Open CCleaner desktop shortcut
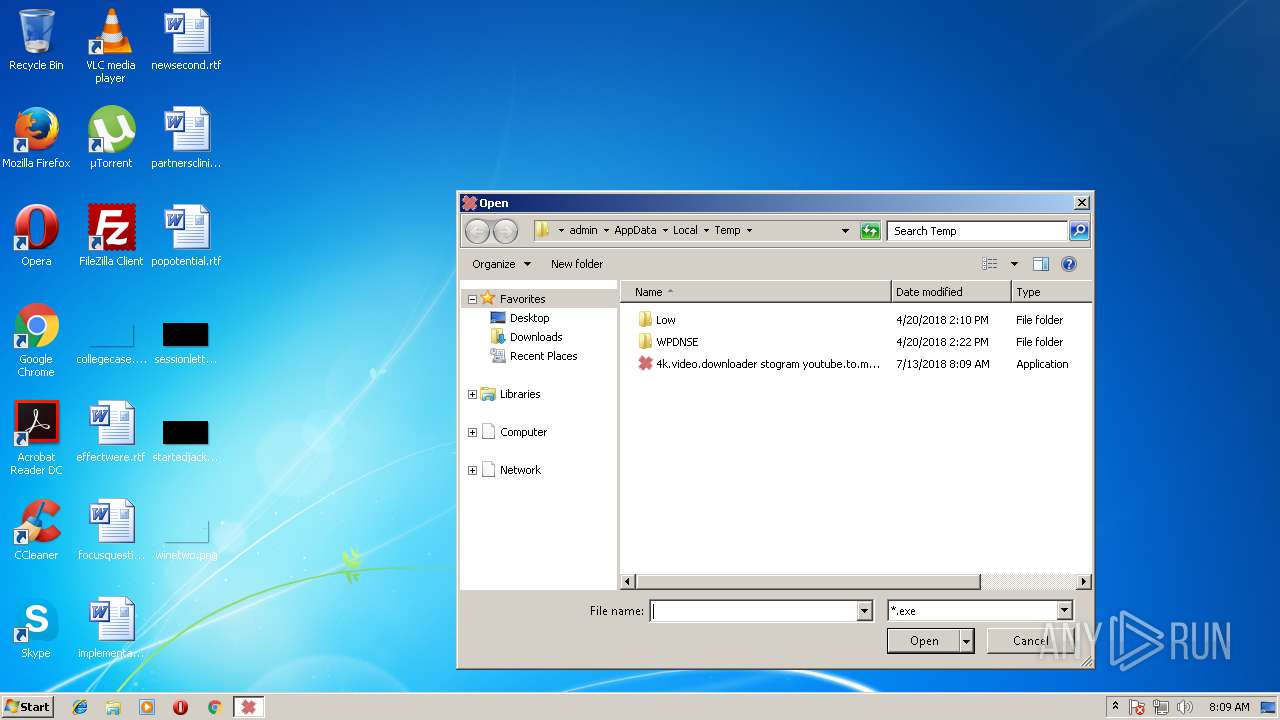The width and height of the screenshot is (1280, 720). point(36,530)
